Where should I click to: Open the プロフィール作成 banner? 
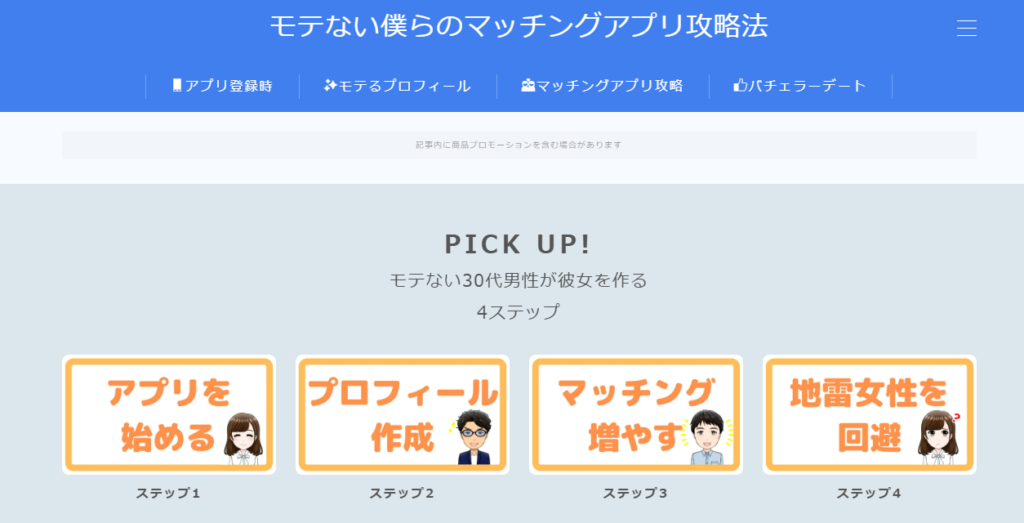(402, 415)
